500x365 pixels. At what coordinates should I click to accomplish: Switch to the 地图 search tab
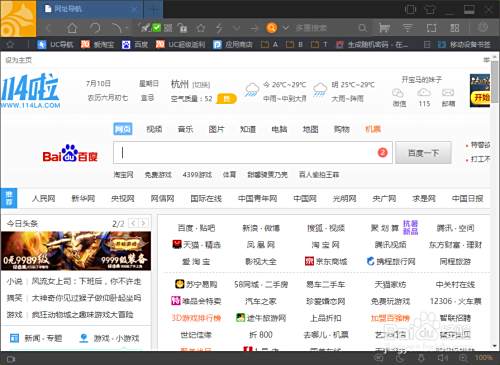310,129
